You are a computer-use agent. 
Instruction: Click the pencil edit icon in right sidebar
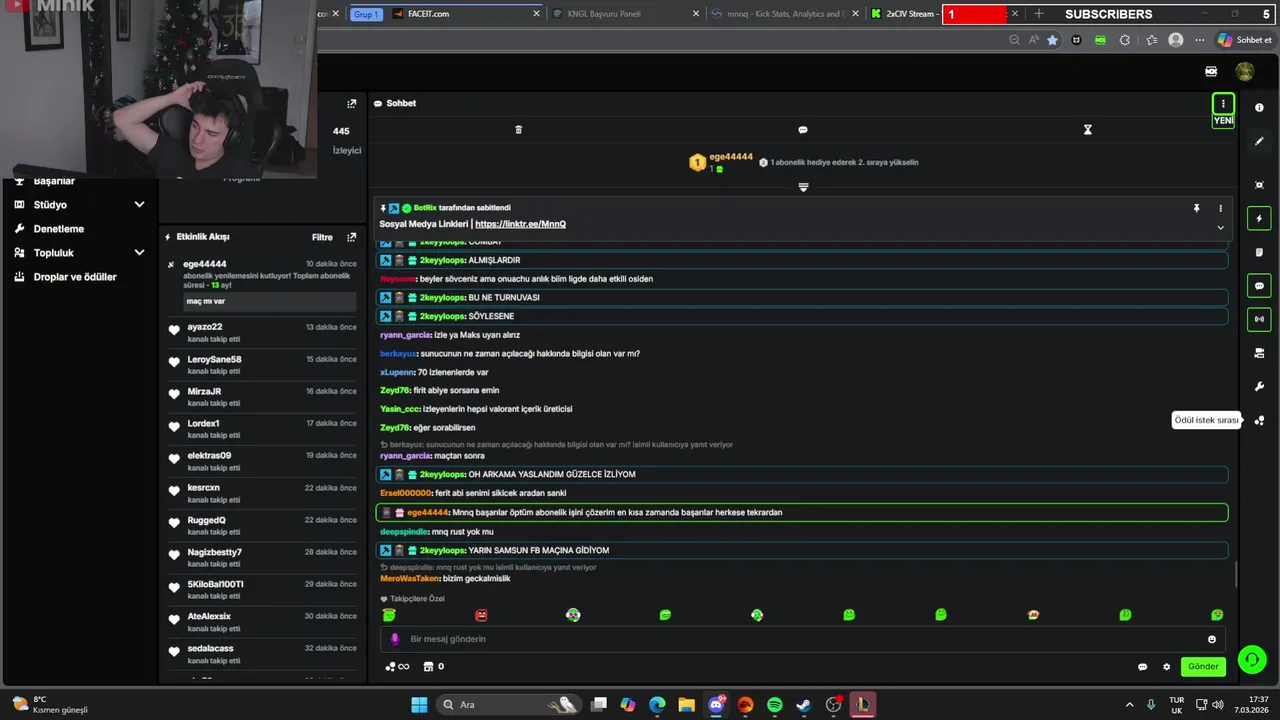pos(1259,141)
